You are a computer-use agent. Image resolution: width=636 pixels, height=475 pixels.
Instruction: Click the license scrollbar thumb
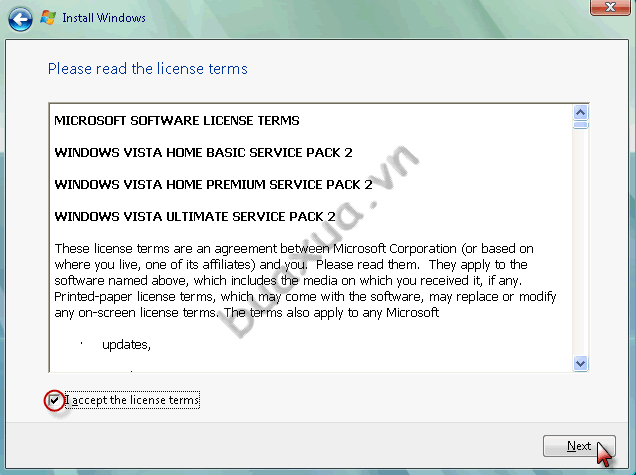(580, 125)
